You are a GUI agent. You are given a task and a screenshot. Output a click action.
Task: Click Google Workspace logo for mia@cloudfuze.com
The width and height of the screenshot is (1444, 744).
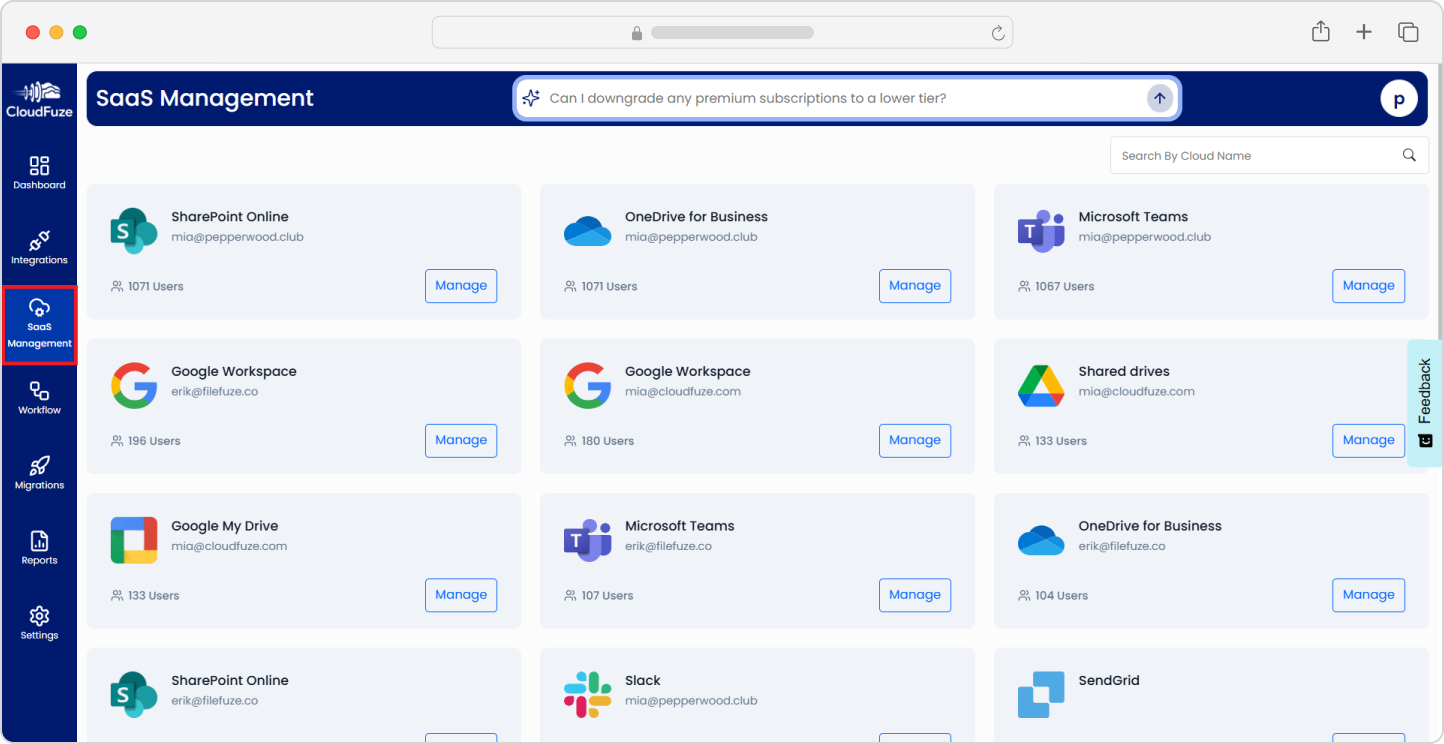pos(587,386)
